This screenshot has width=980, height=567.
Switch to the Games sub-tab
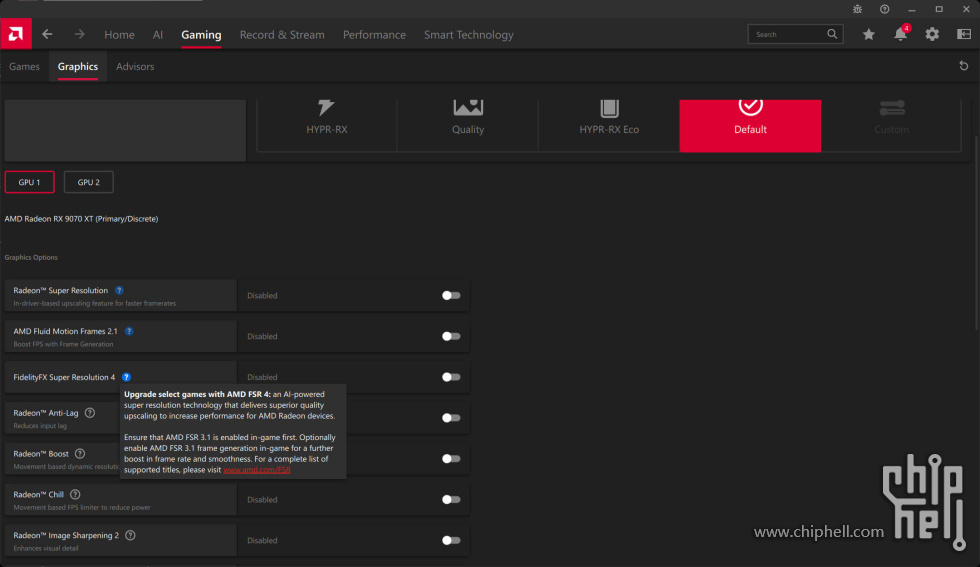[x=24, y=66]
